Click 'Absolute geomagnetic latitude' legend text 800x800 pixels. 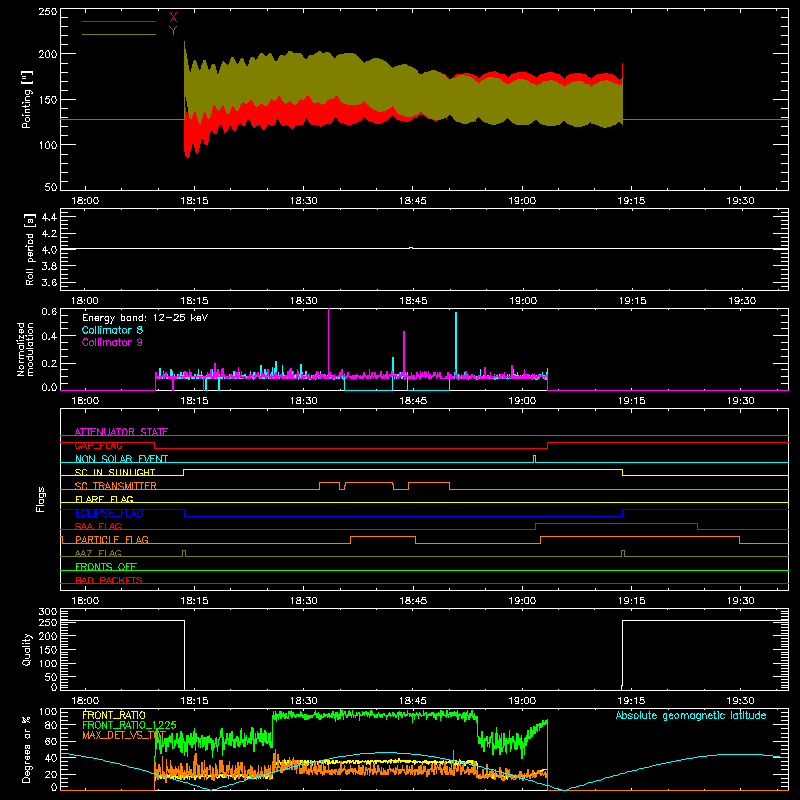click(x=691, y=715)
